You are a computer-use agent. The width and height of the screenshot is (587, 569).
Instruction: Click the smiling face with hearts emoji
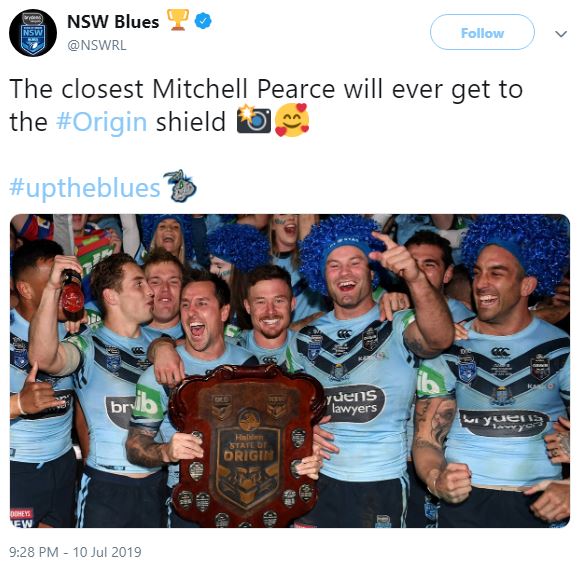click(292, 120)
